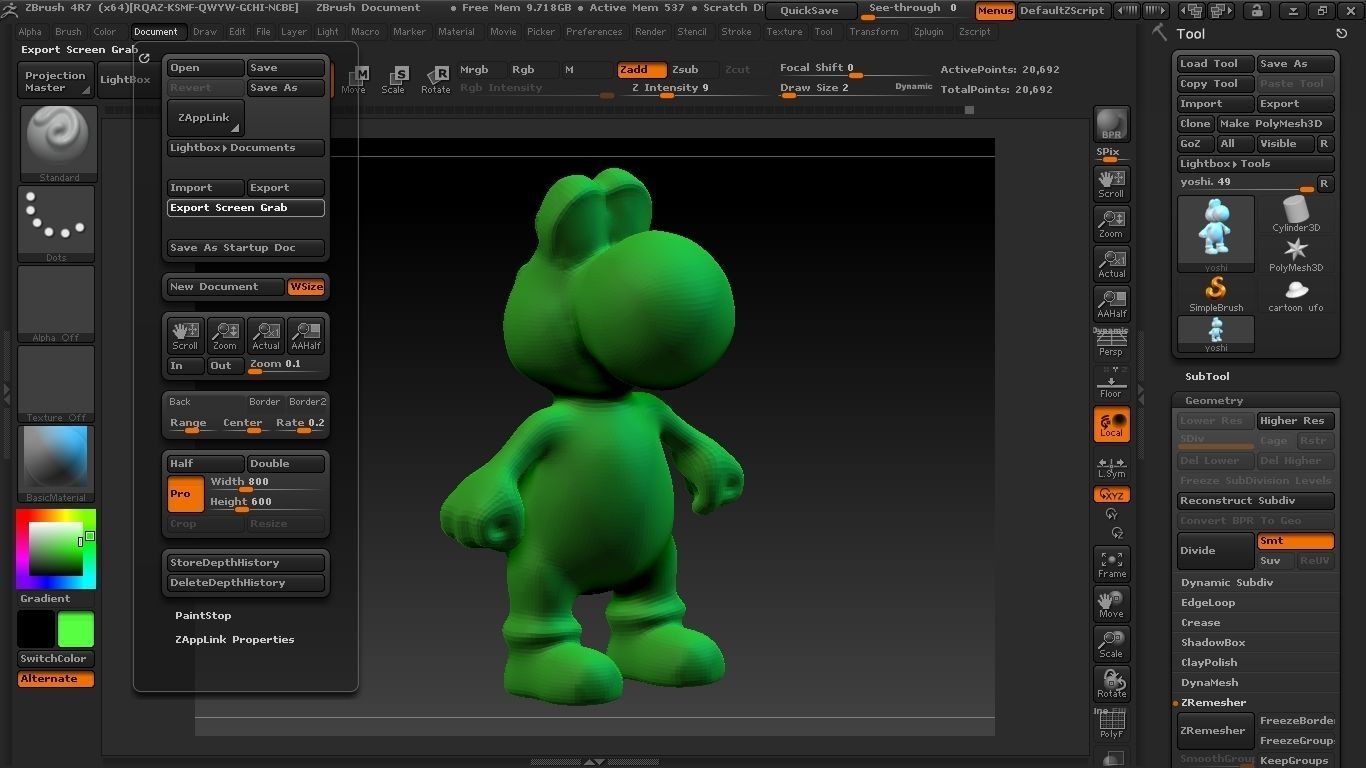Toggle the XYZ rotation button

click(1111, 495)
